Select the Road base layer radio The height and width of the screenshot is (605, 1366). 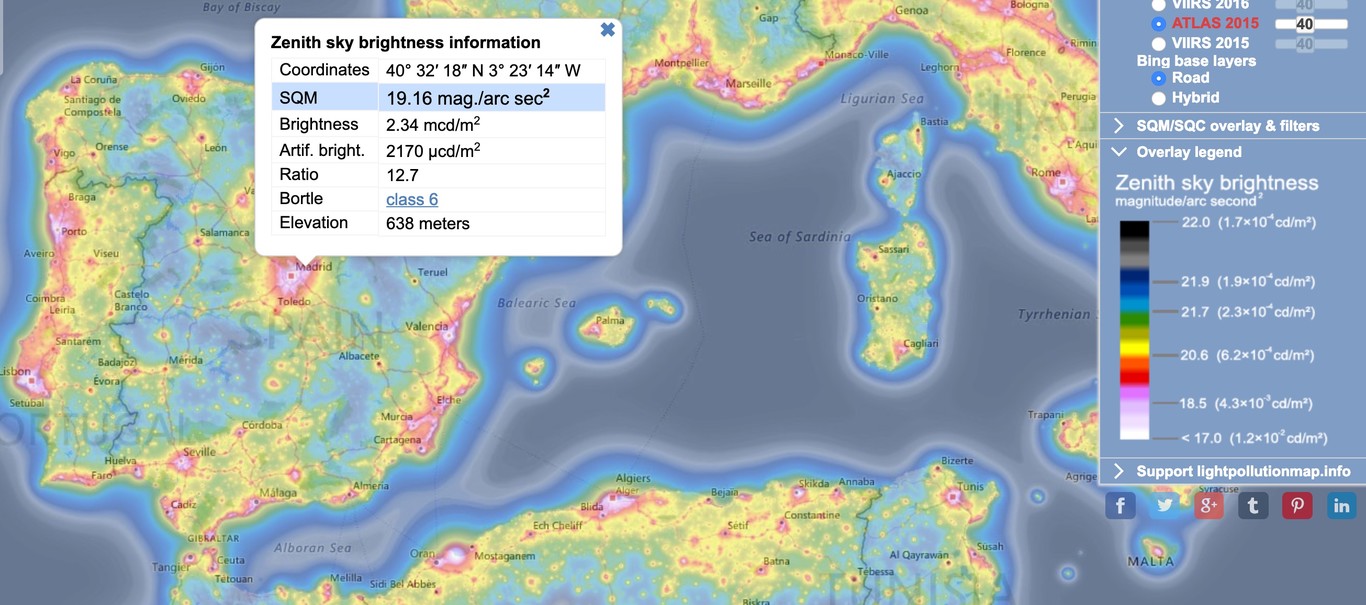click(1159, 78)
